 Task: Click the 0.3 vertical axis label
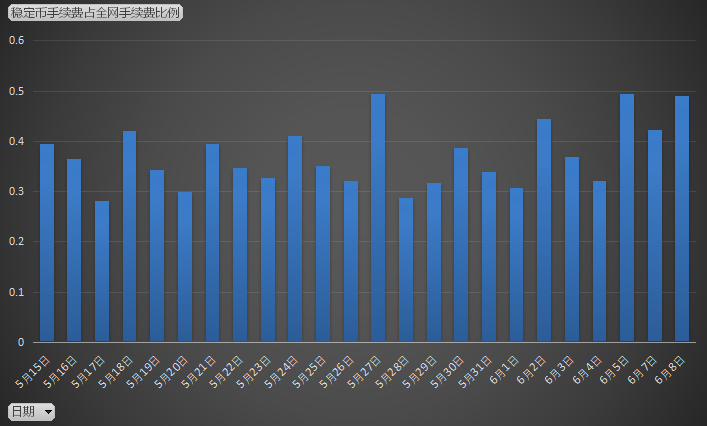(x=16, y=192)
